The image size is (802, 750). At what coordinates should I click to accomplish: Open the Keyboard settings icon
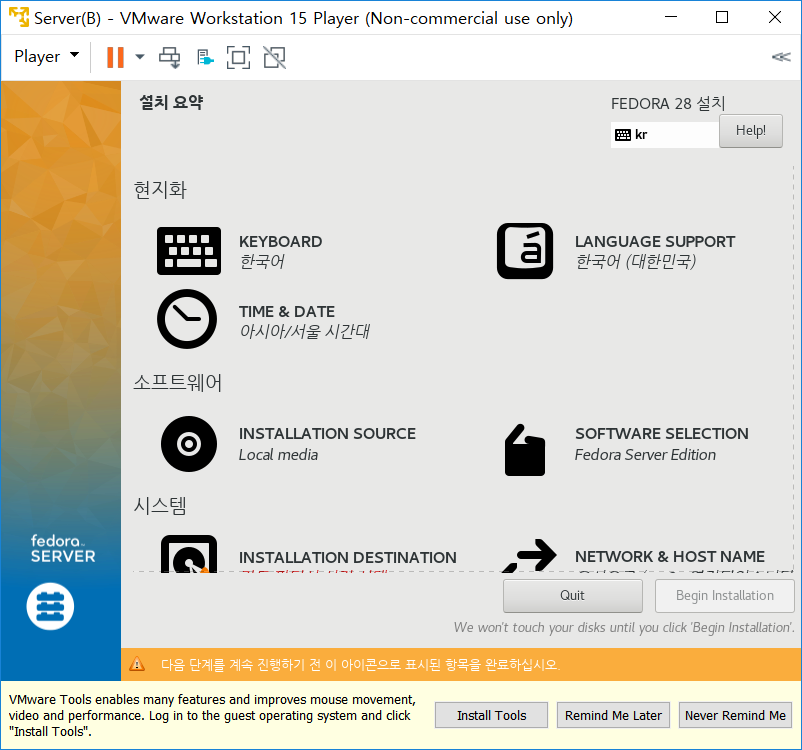pyautogui.click(x=189, y=251)
